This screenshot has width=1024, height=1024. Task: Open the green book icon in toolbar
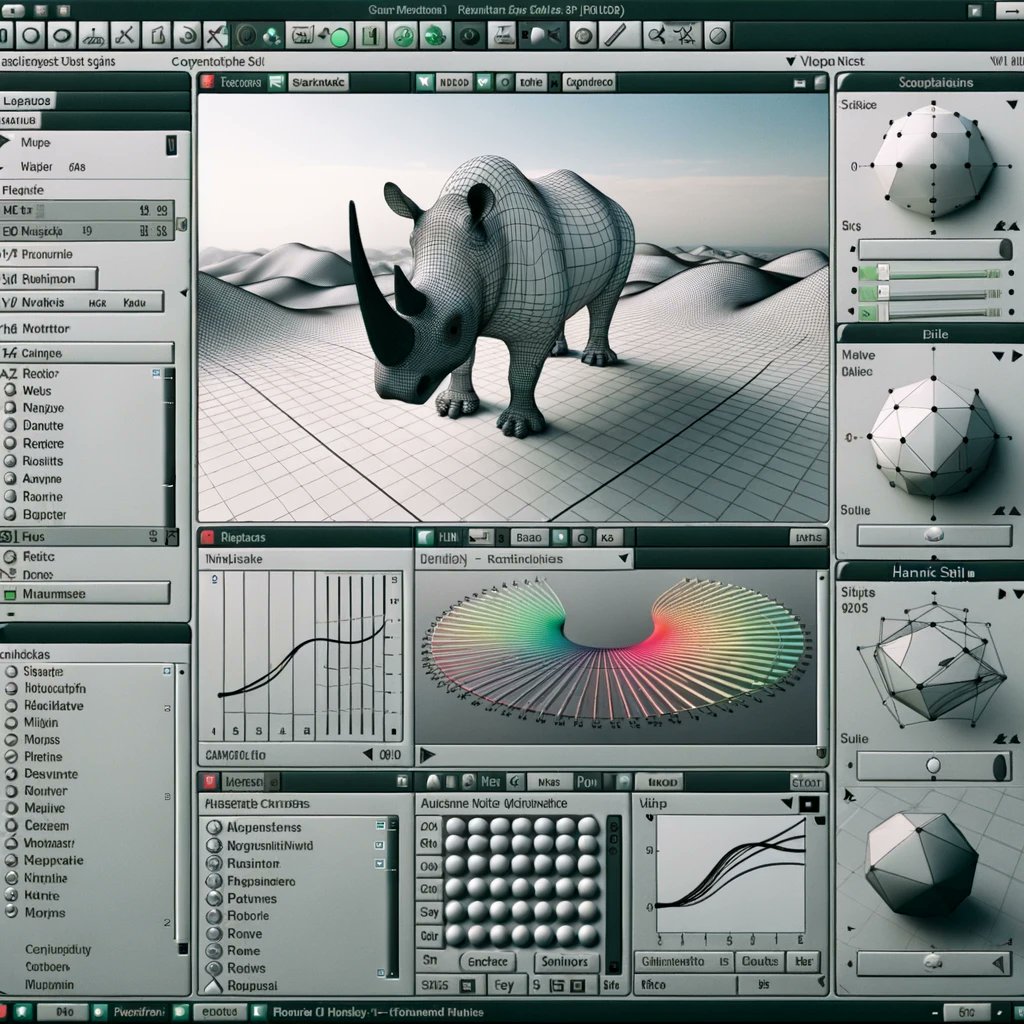[x=370, y=36]
